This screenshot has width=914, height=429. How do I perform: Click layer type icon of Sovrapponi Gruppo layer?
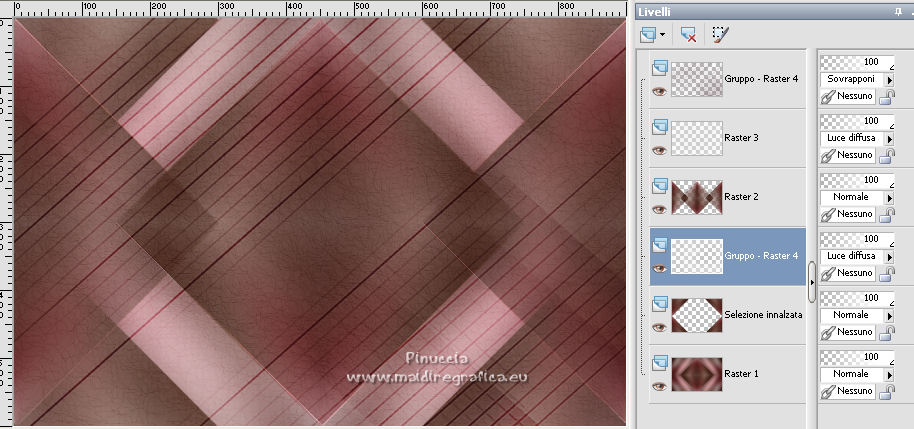click(x=660, y=68)
